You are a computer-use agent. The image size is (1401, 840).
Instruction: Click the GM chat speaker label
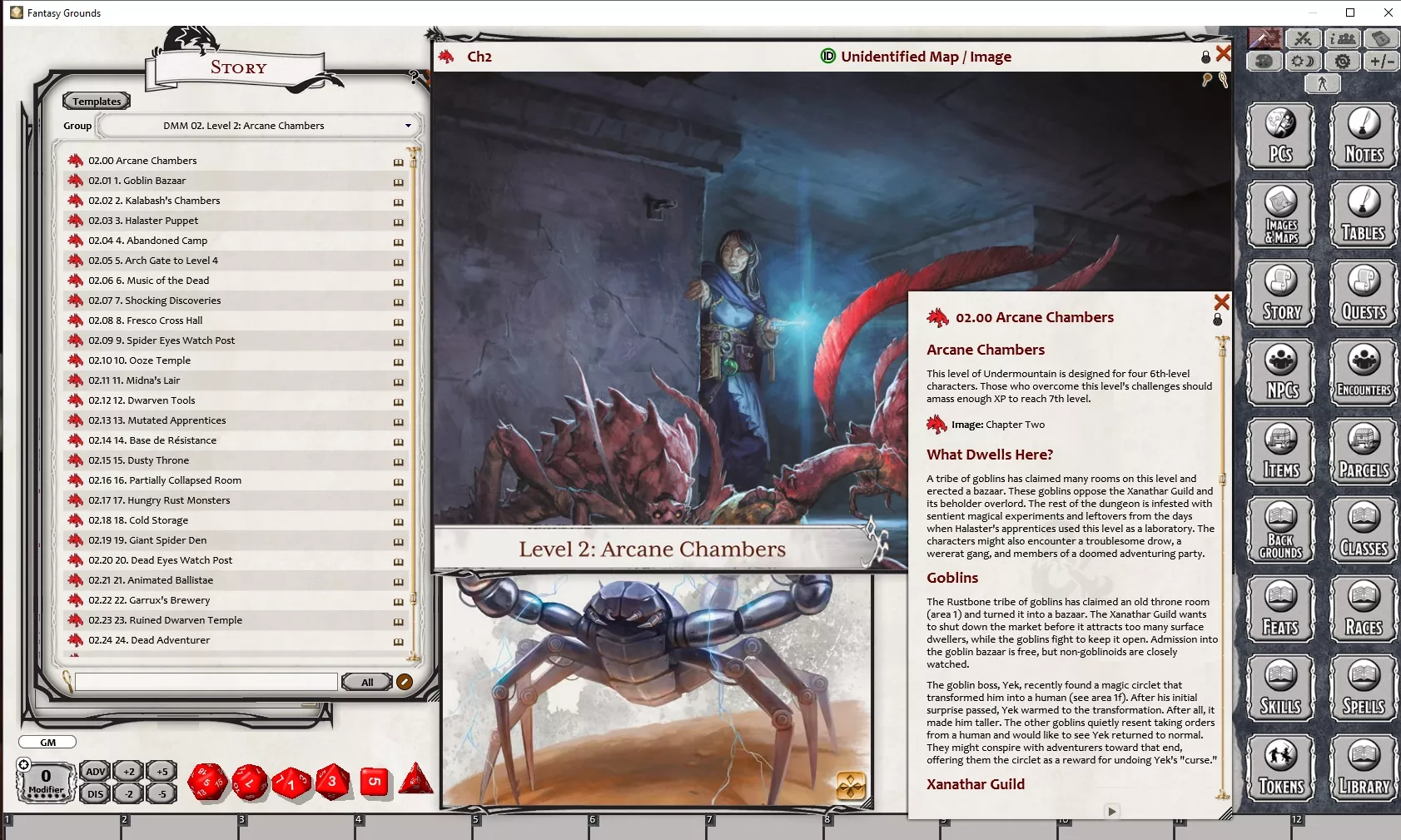click(x=48, y=742)
